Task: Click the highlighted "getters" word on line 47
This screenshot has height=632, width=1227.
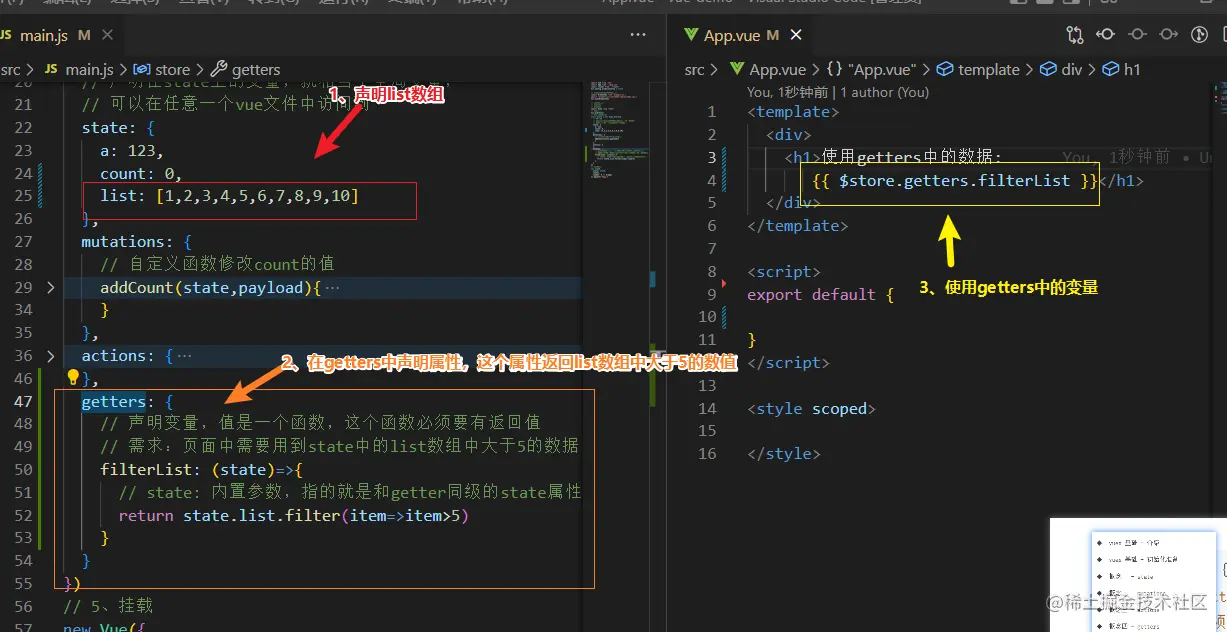Action: (114, 401)
